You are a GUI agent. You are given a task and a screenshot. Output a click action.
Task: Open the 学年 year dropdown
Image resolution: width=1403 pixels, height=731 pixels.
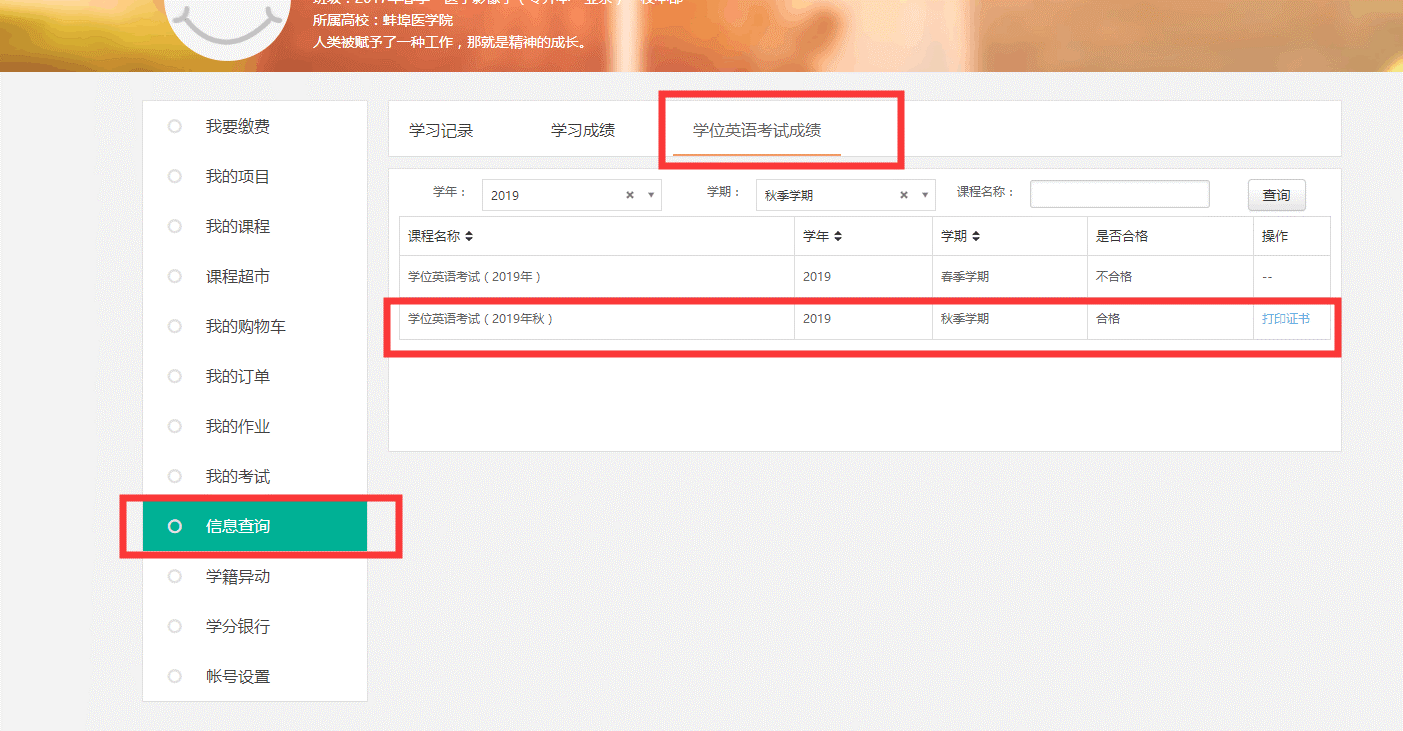point(560,194)
